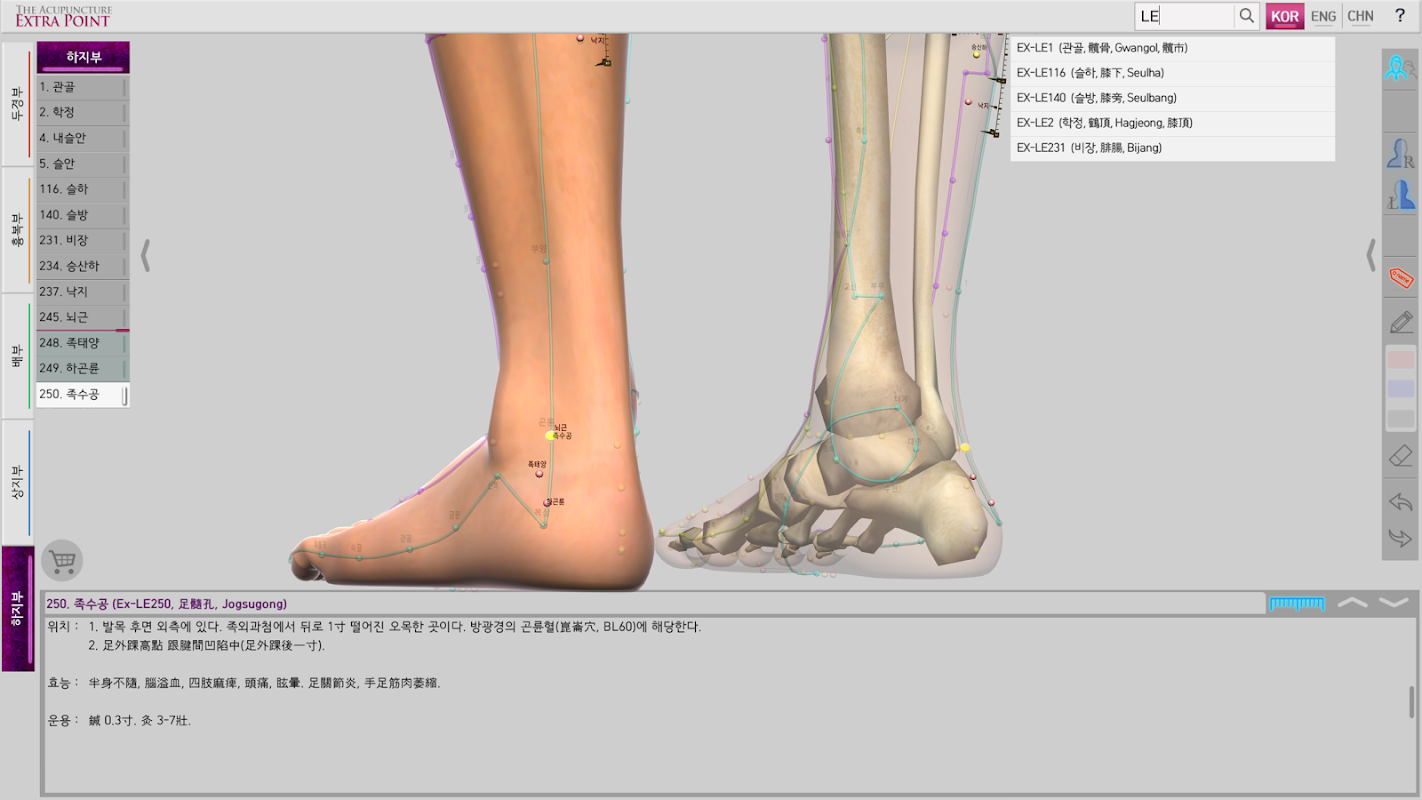Click the redo arrow icon

[x=1401, y=539]
